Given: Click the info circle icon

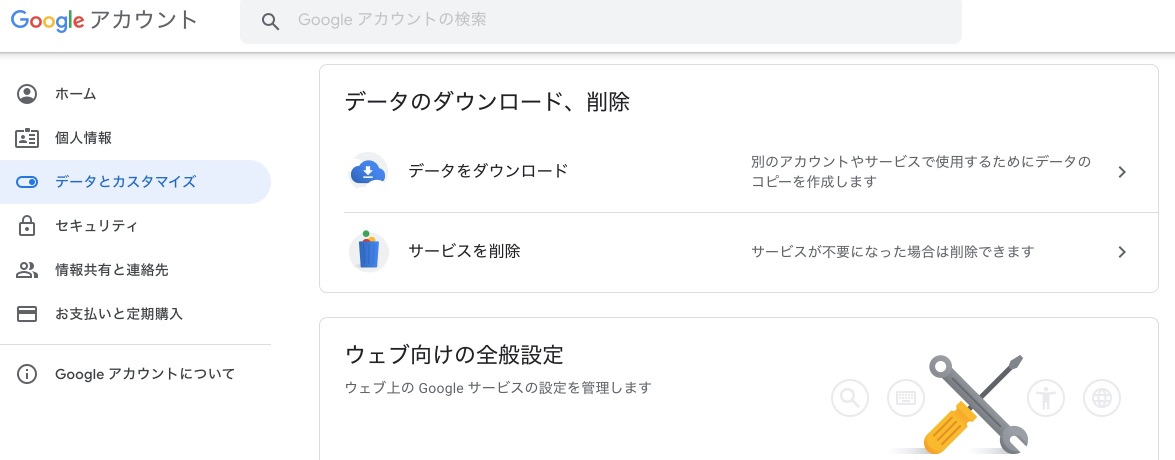Looking at the screenshot, I should coord(27,374).
